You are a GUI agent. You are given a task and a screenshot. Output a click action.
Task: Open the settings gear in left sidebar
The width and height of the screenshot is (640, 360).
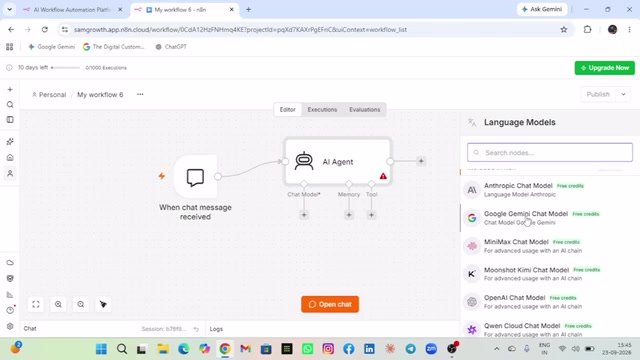click(10, 326)
